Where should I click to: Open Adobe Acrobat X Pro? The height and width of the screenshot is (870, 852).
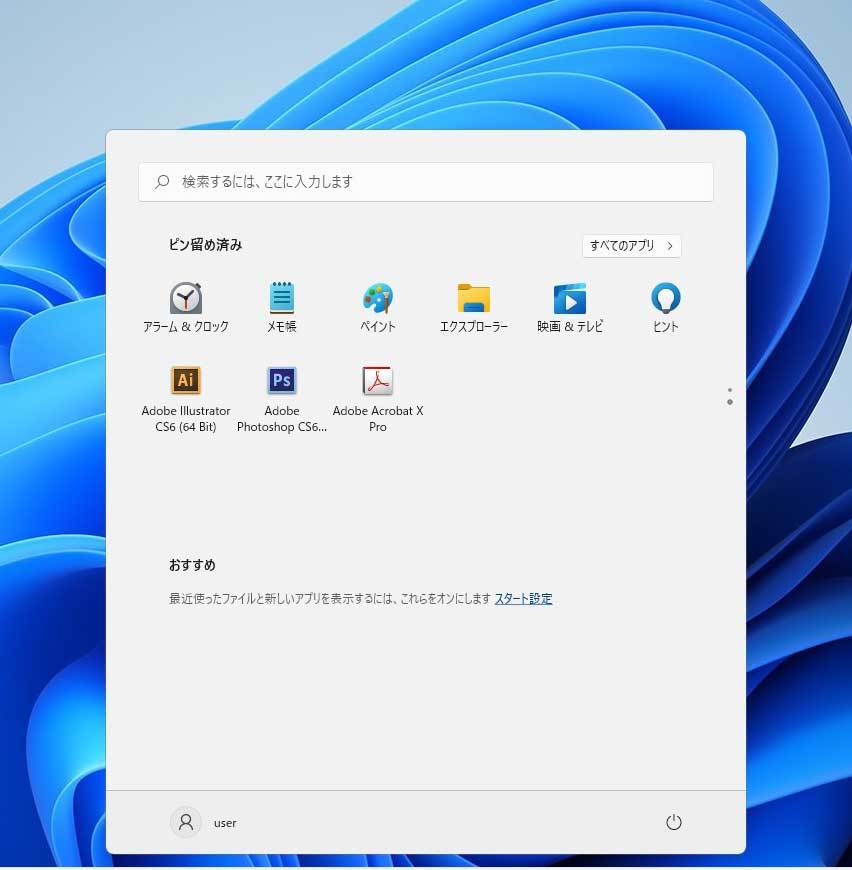[378, 398]
